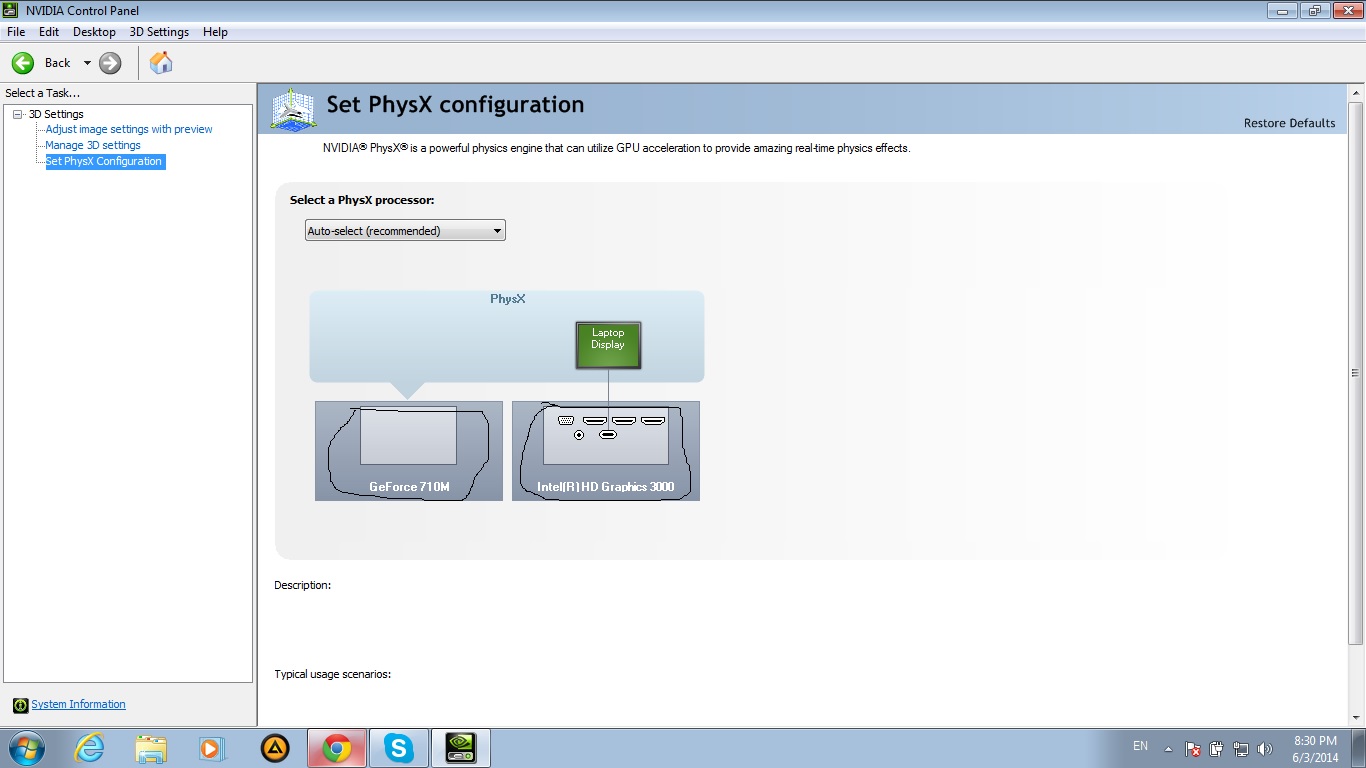Open the Back history dropdown arrow

pyautogui.click(x=87, y=63)
